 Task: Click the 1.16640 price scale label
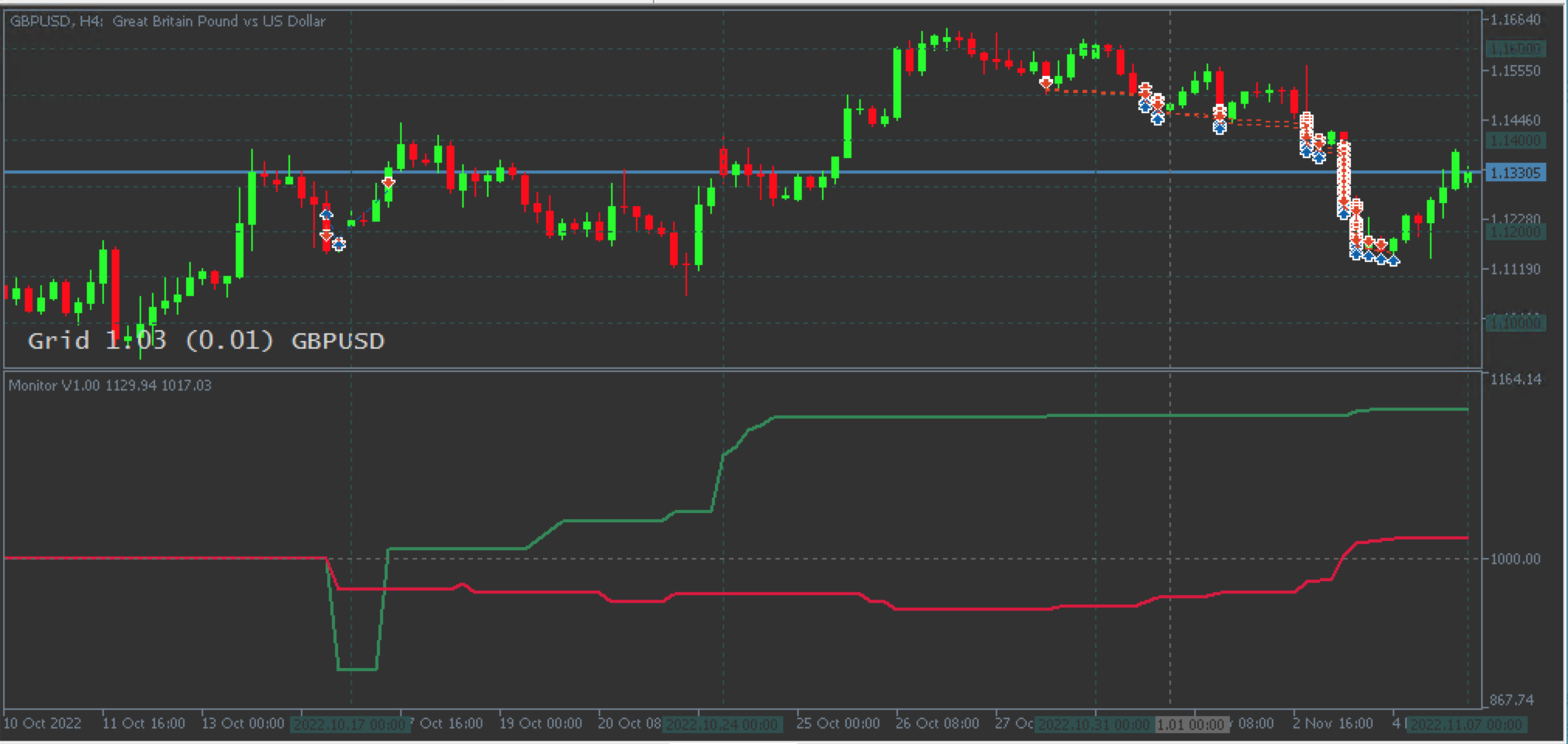tap(1516, 19)
